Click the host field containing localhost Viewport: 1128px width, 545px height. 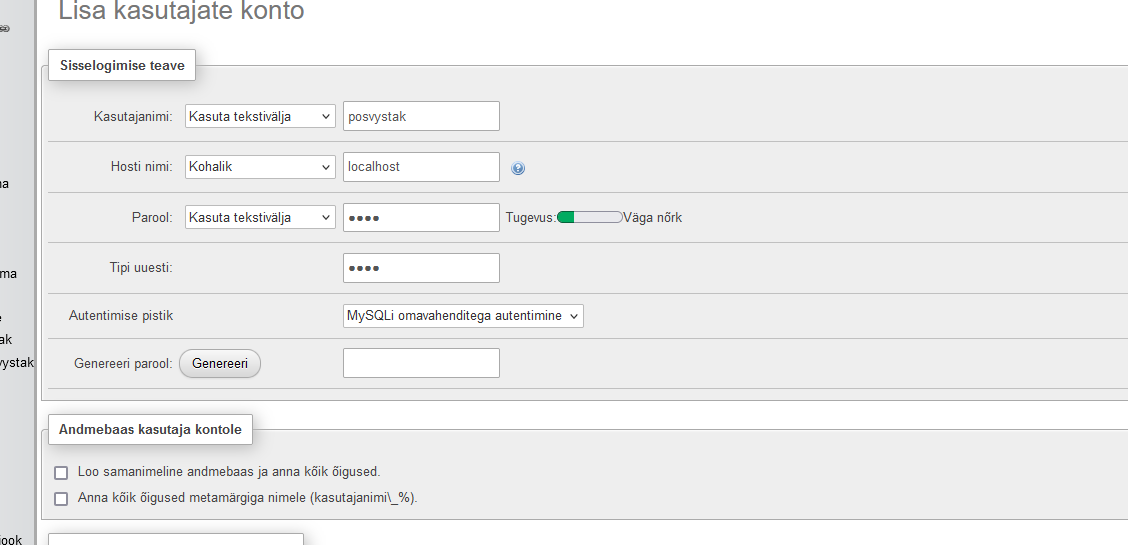(x=420, y=167)
